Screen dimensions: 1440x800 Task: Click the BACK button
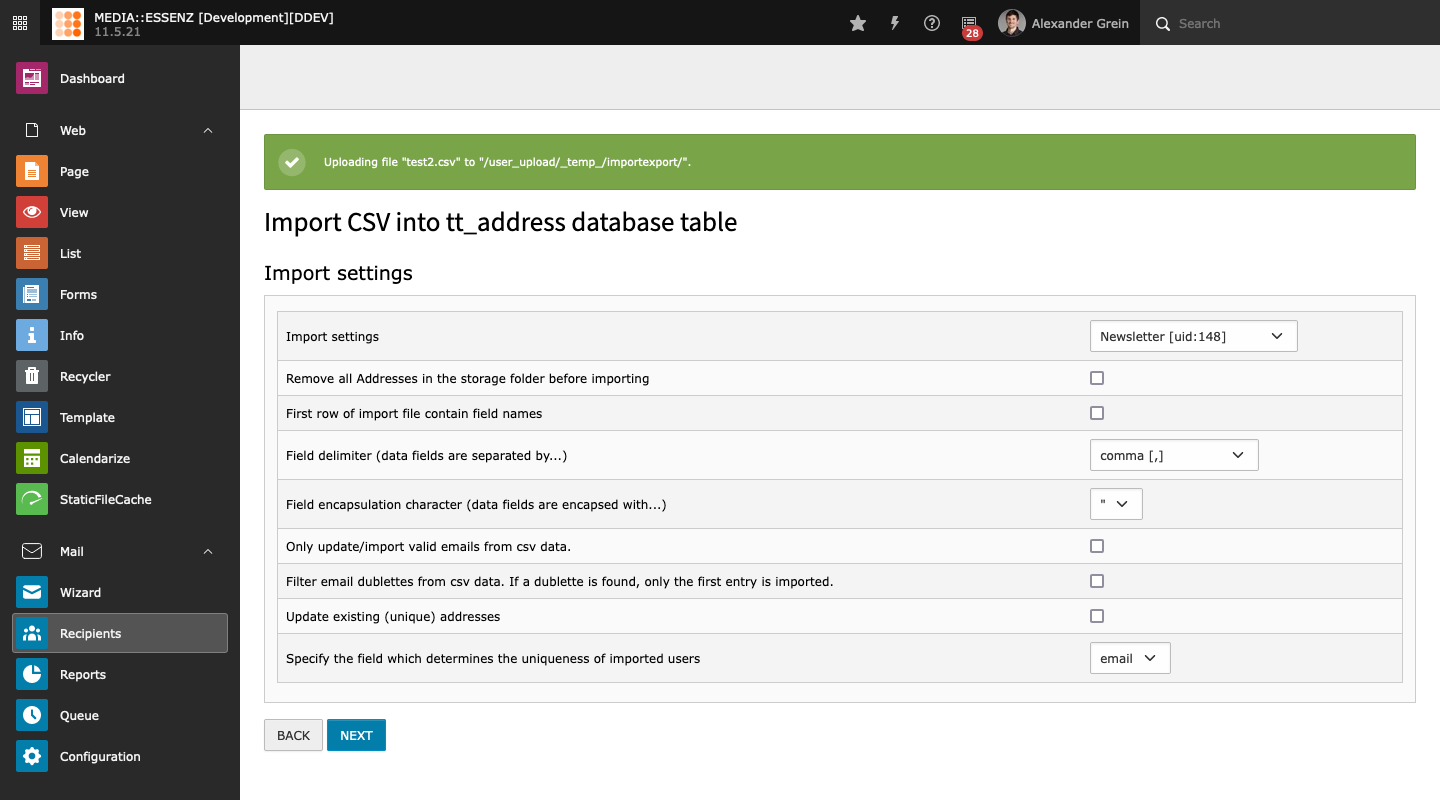pos(293,735)
